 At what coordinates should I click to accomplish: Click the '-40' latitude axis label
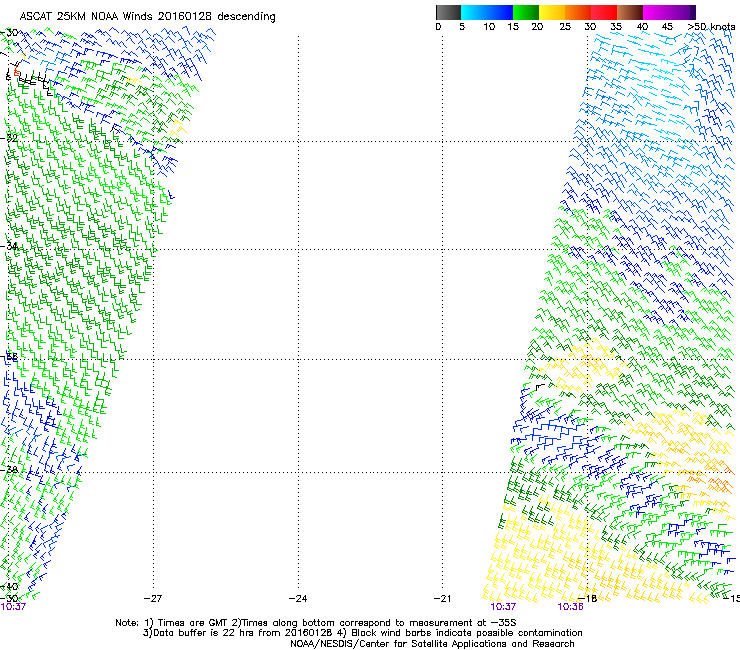pyautogui.click(x=9, y=587)
